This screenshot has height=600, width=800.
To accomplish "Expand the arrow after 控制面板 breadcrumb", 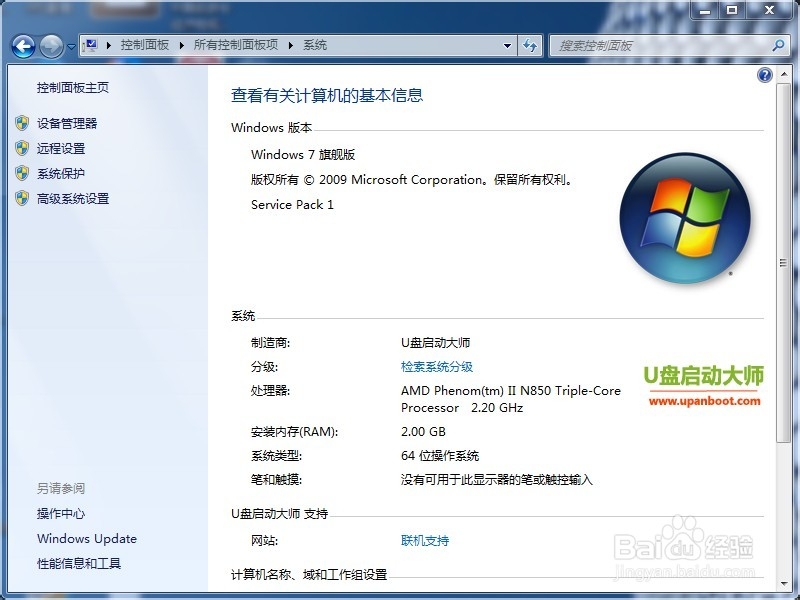I will 182,45.
